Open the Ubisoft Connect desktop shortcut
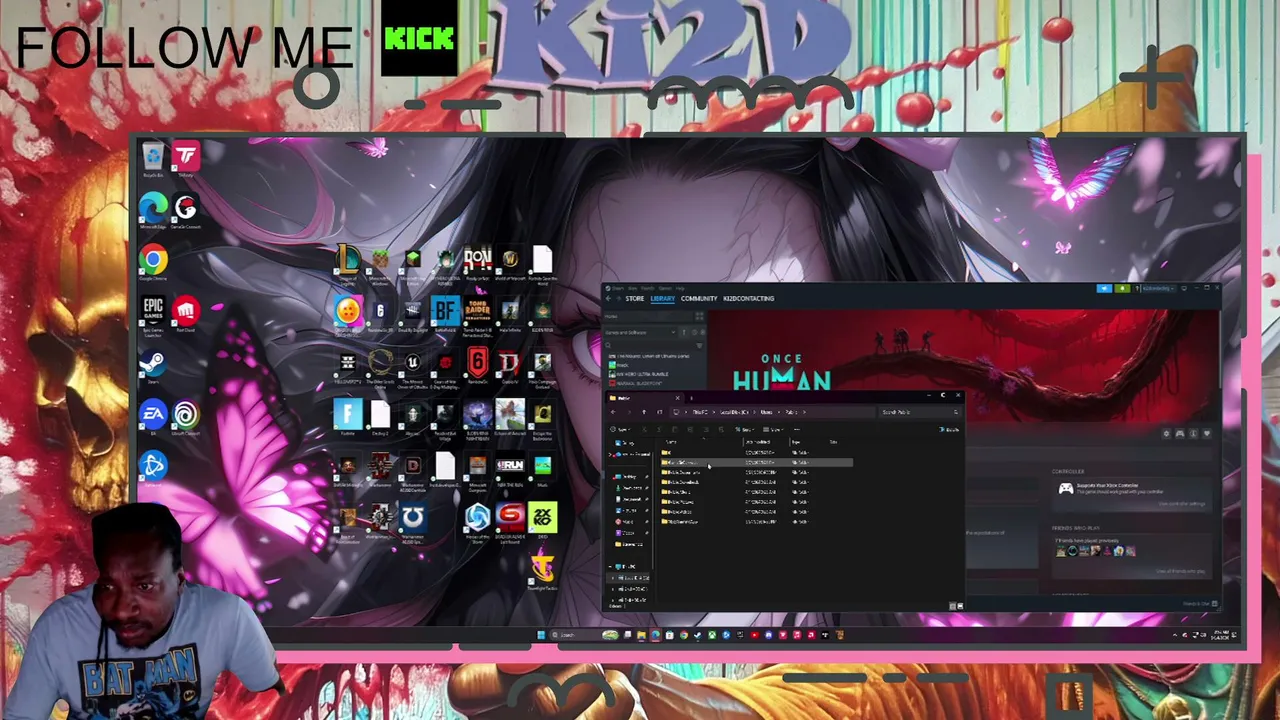 coord(185,417)
